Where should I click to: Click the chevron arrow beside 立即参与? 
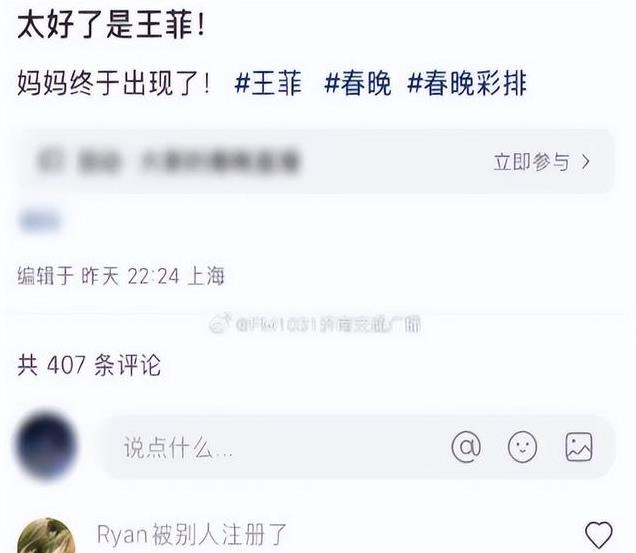585,162
